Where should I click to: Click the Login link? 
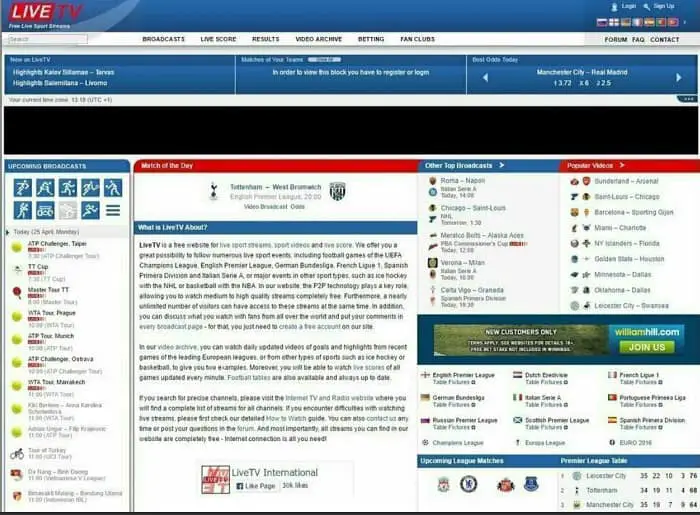pyautogui.click(x=629, y=6)
